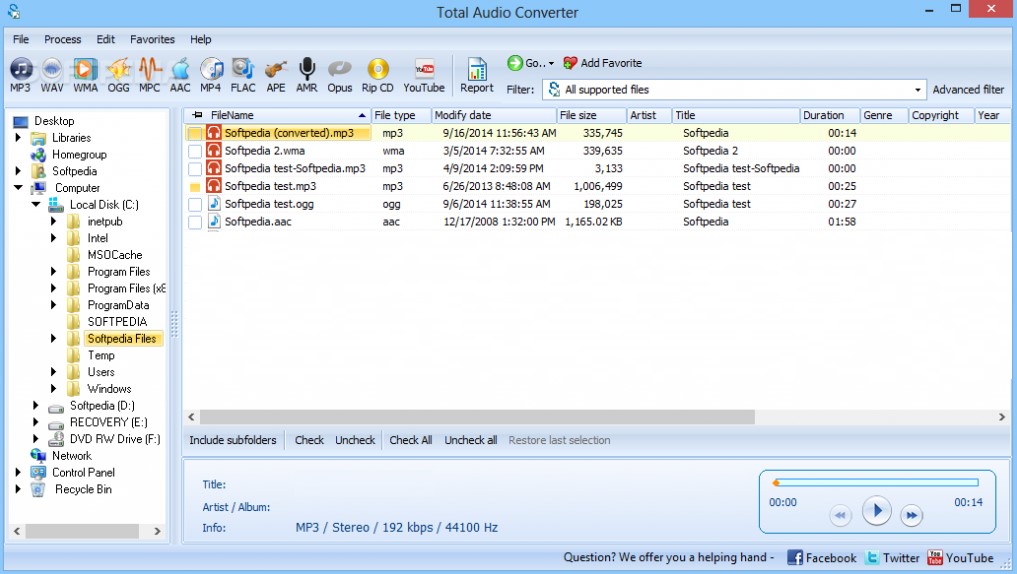Click the Check button
Screen dimensions: 1017x574
coord(309,440)
